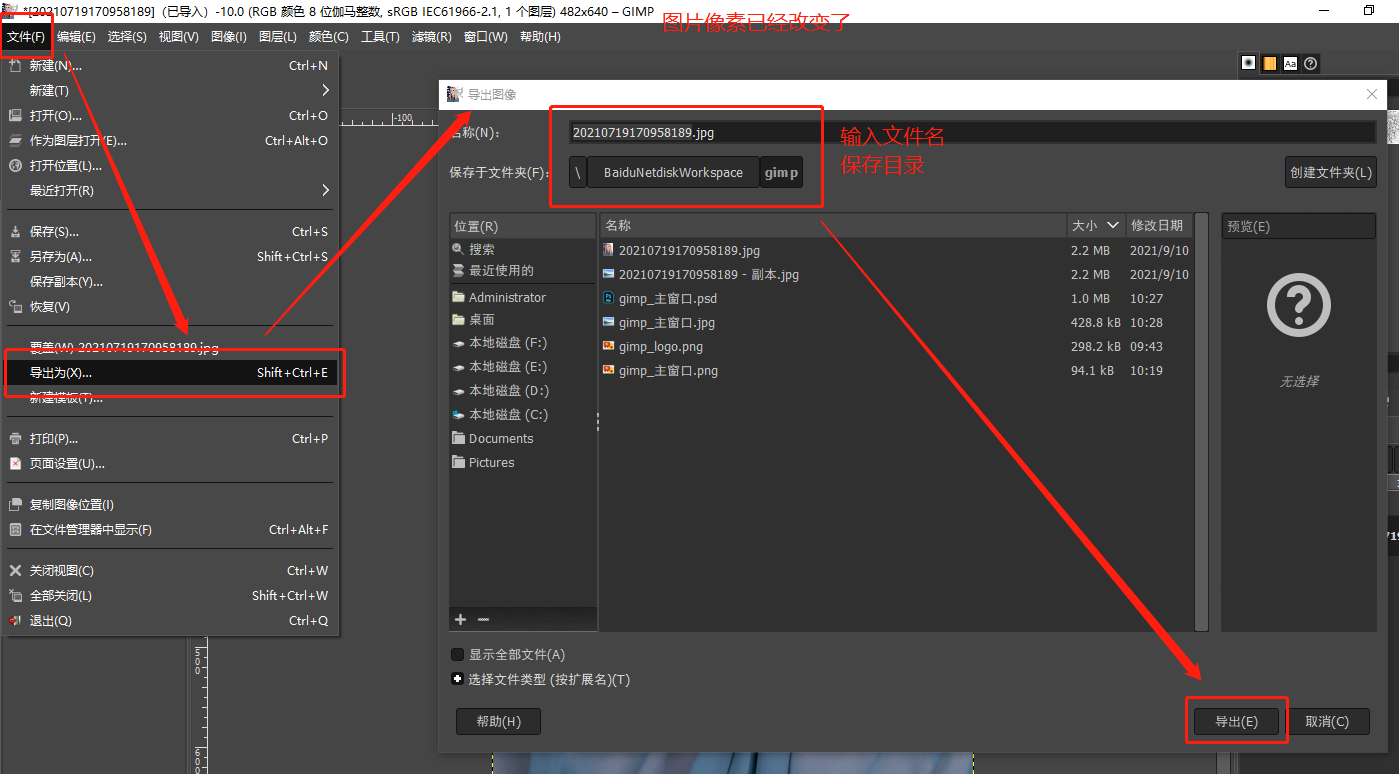Choose 另存为(A)... in File menu
Viewport: 1399px width, 774px height.
click(x=172, y=257)
